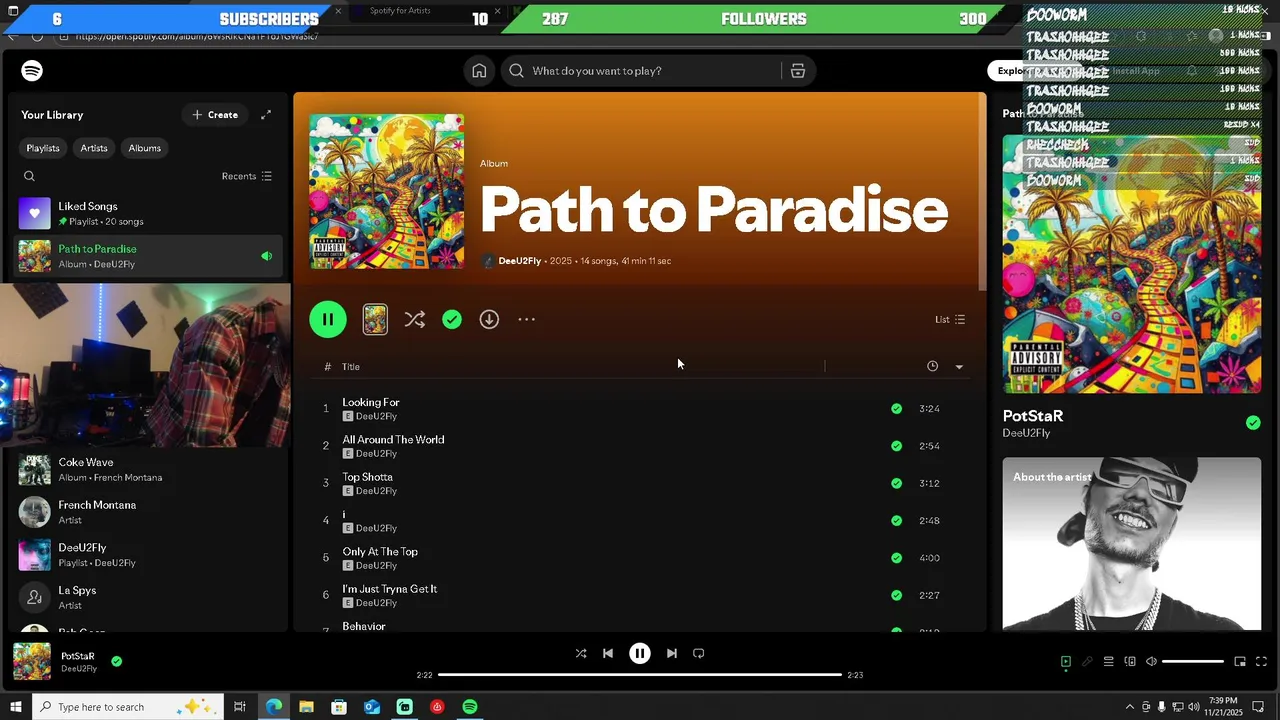Click Path to Paradise album cover art

pos(386,191)
